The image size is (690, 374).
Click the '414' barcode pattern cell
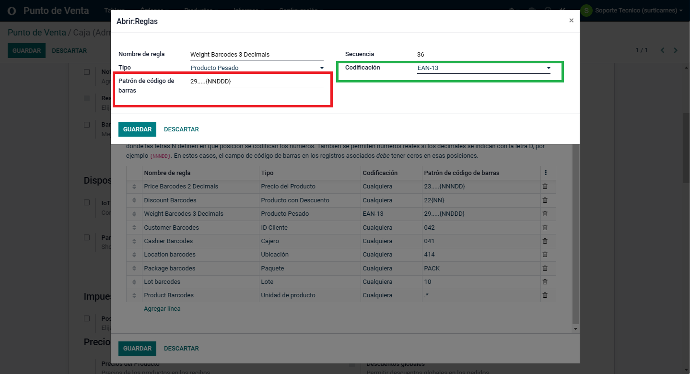click(x=429, y=255)
